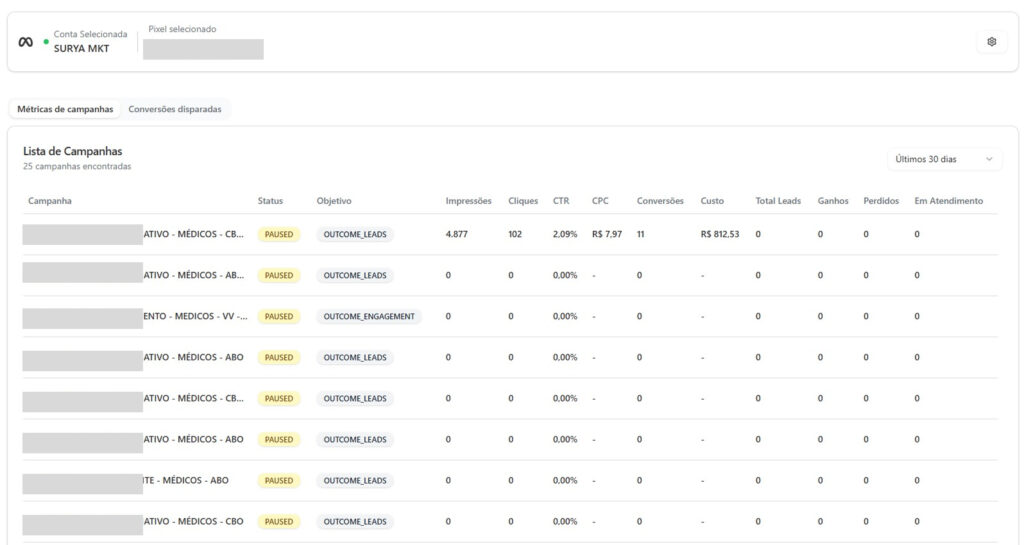Click the Impressões column header
The width and height of the screenshot is (1024, 545).
coord(468,201)
